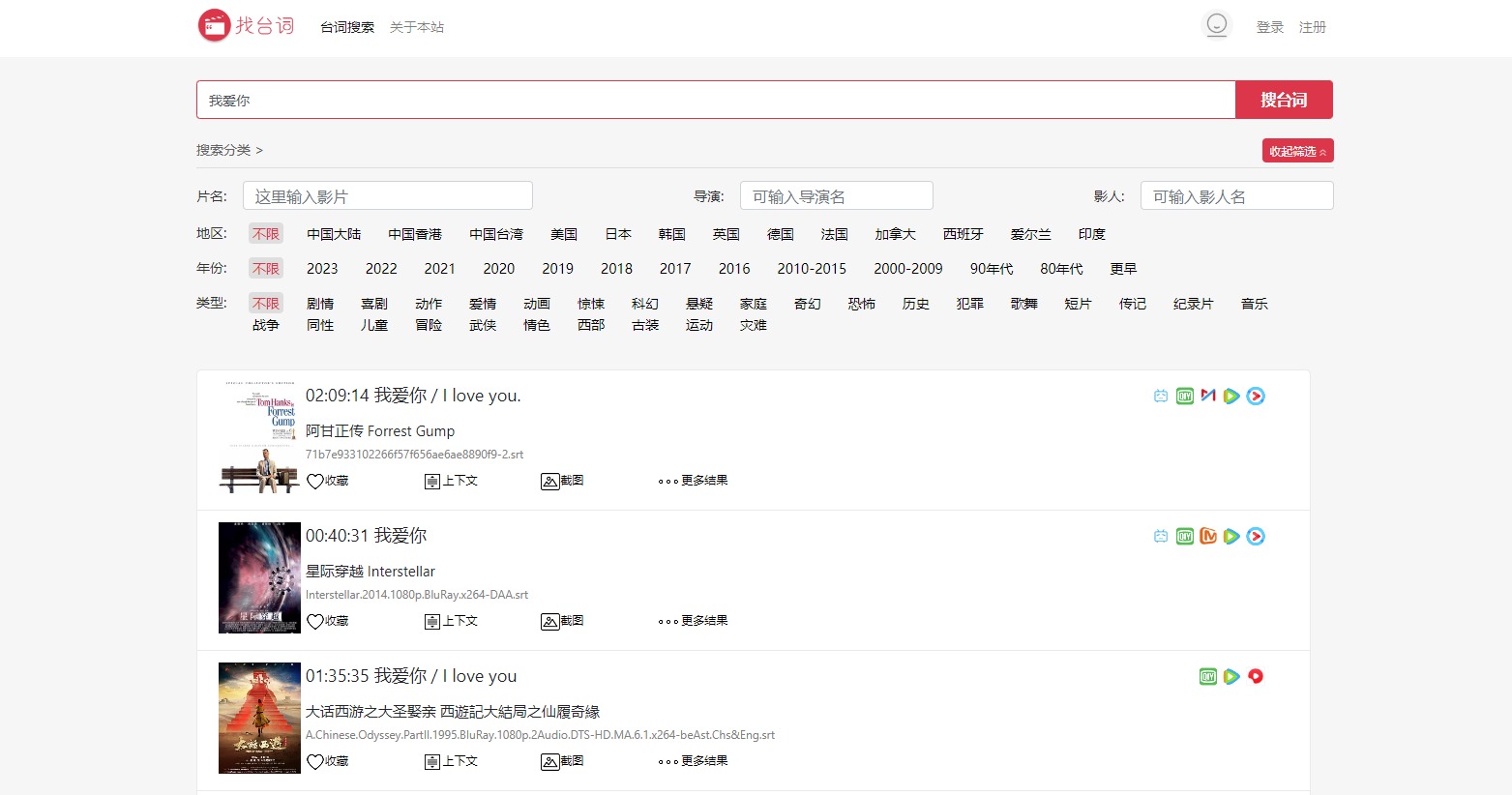
Task: View 上下文 context for Forrest Gump line
Action: [x=452, y=481]
